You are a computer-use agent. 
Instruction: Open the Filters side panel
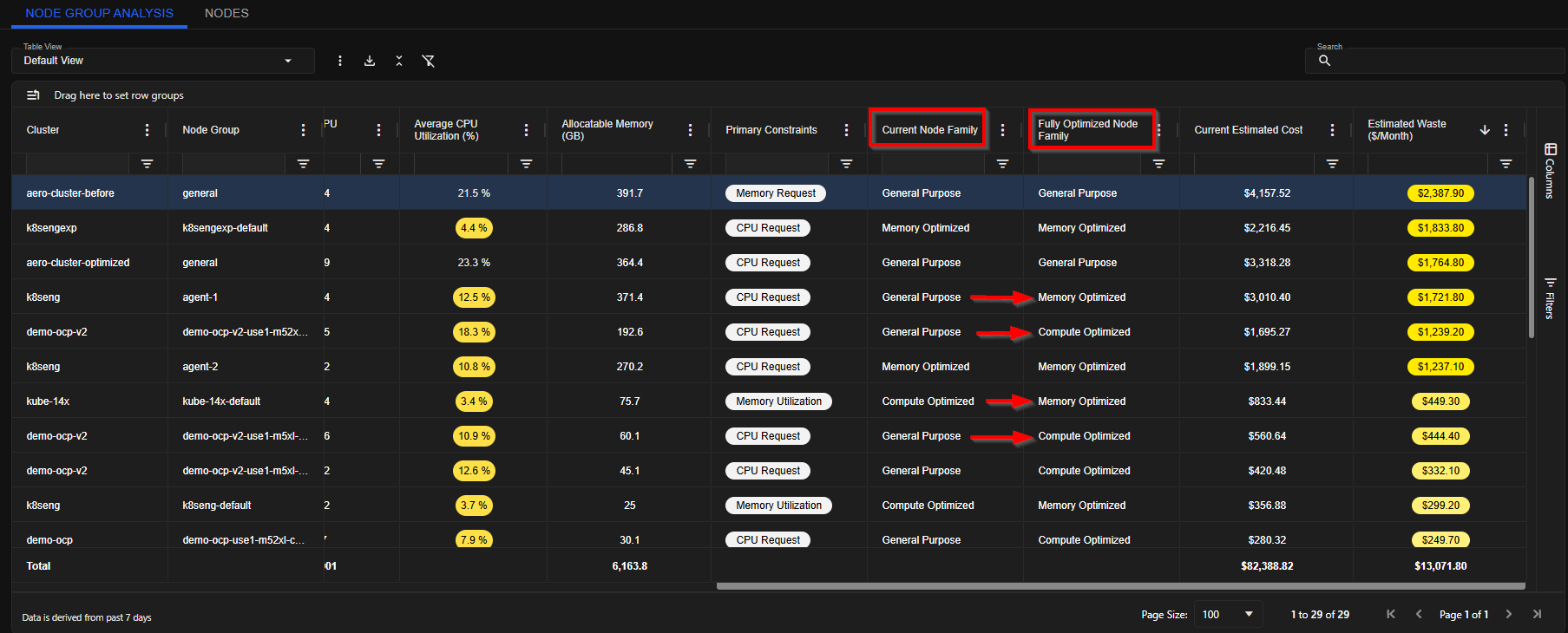click(x=1550, y=298)
